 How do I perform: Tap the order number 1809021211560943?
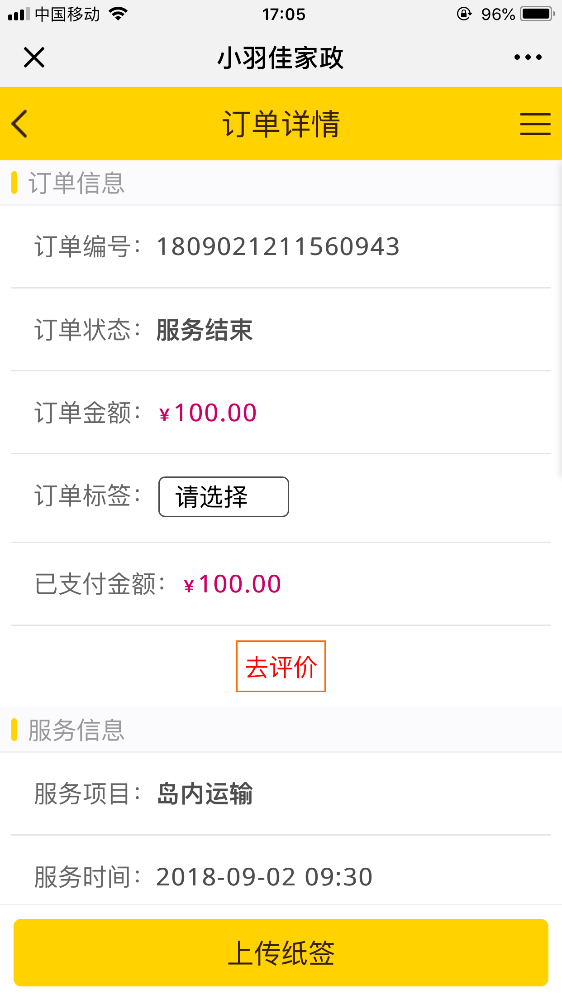278,246
